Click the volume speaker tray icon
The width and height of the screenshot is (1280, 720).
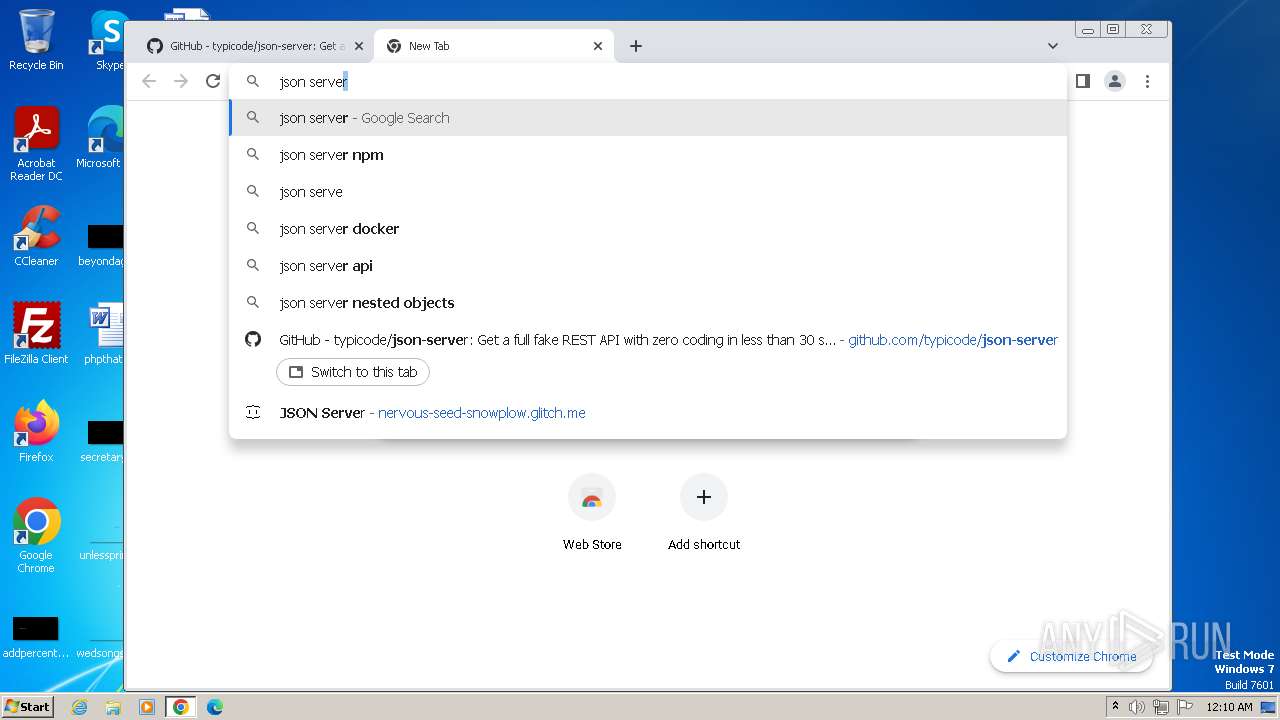click(1137, 707)
